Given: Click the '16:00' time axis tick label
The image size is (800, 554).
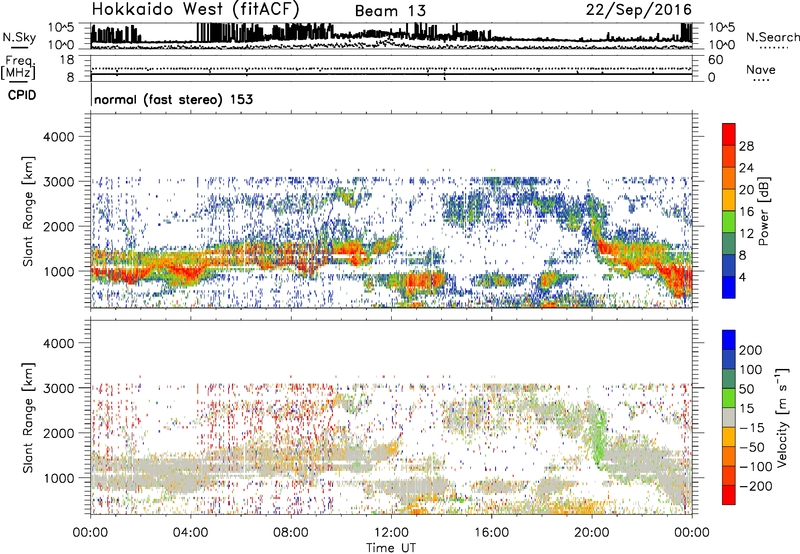Looking at the screenshot, I should (x=491, y=533).
